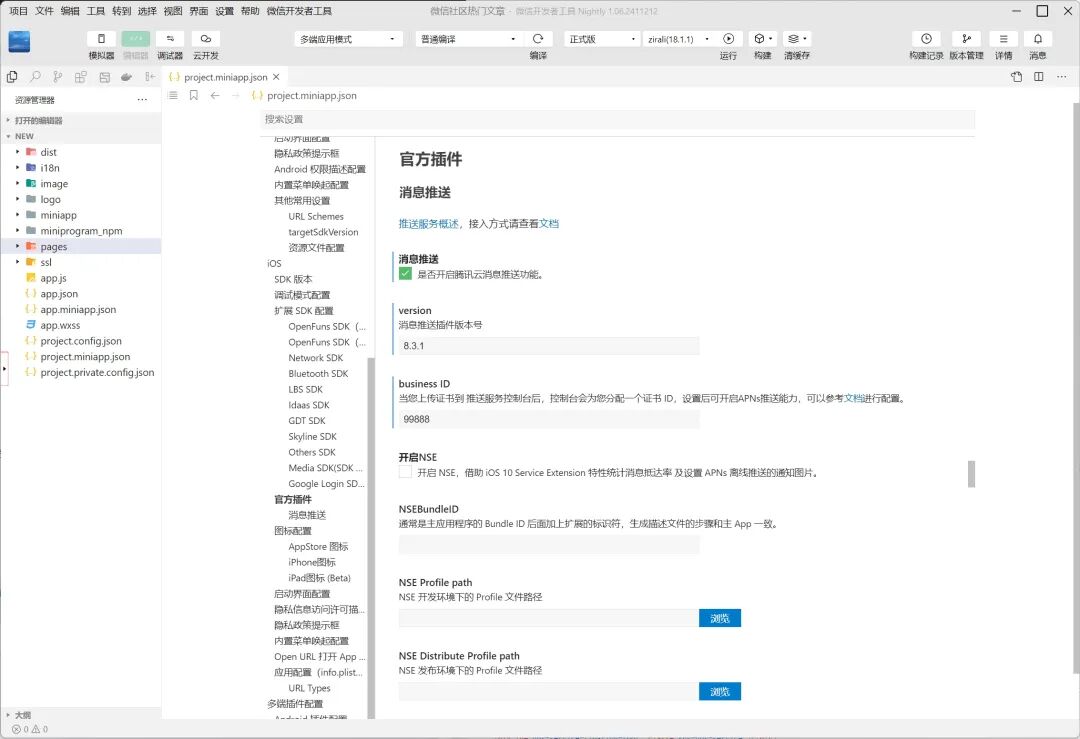This screenshot has height=739, width=1080.
Task: Run the app with 运行 button
Action: (728, 39)
